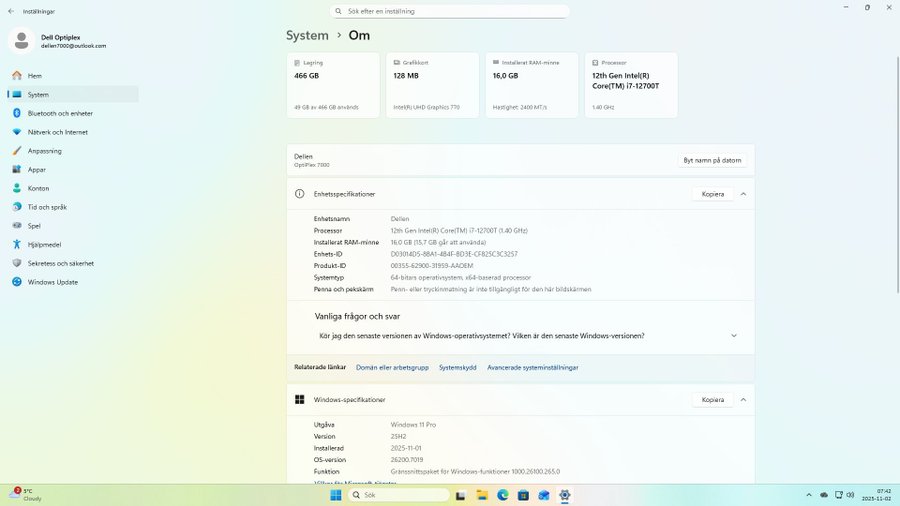Click System breadcrumb in the header
This screenshot has height=506, width=900.
(x=307, y=35)
